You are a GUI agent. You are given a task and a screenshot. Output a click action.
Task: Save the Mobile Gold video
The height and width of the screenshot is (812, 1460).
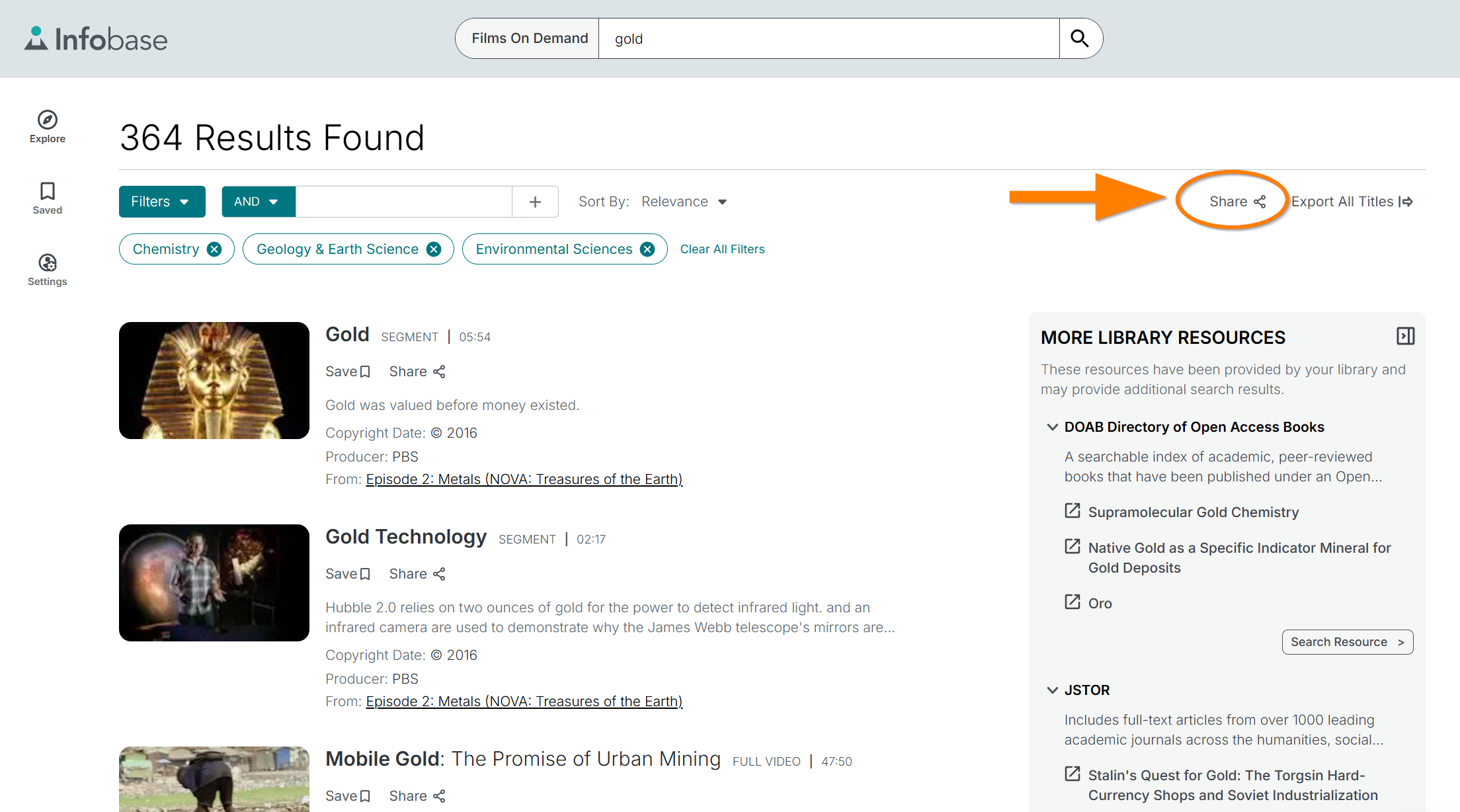pos(348,796)
